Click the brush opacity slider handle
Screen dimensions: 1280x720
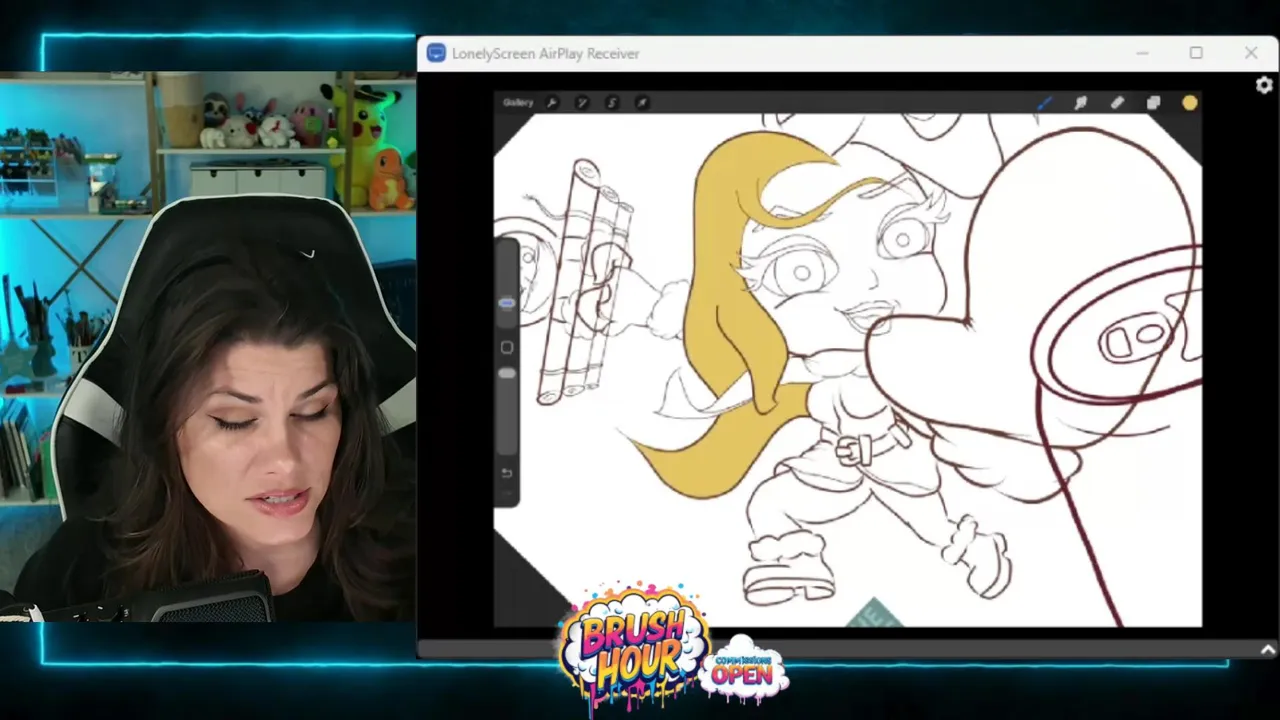(507, 373)
